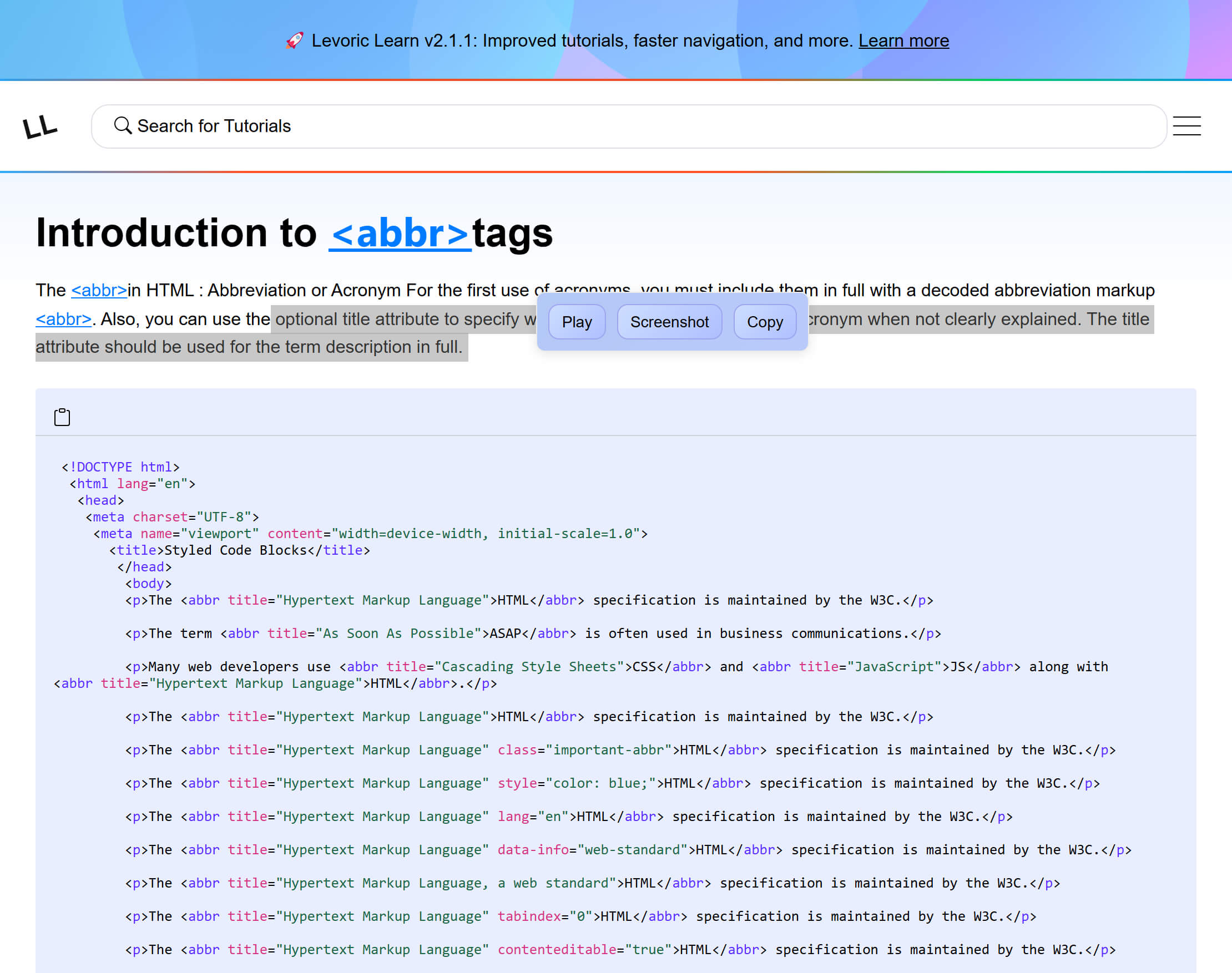
Task: Copy code with the clipboard icon
Action: [x=62, y=417]
